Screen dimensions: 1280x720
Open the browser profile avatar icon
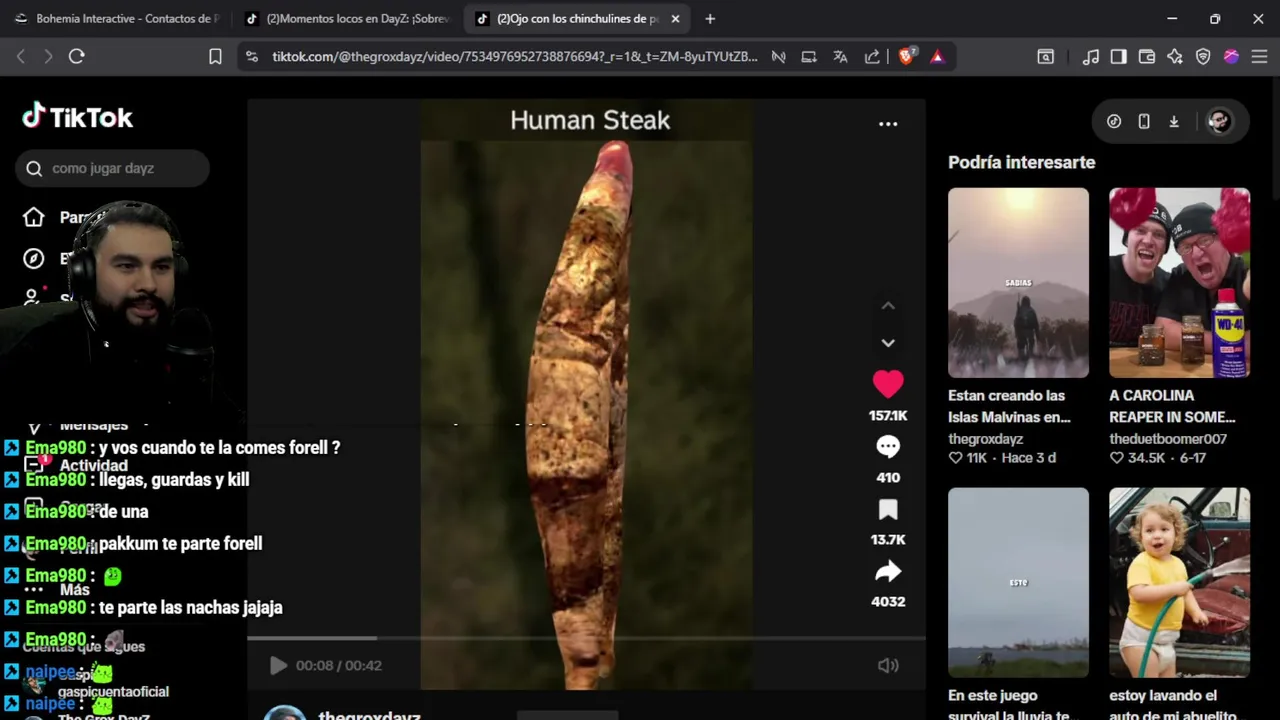pos(1231,57)
